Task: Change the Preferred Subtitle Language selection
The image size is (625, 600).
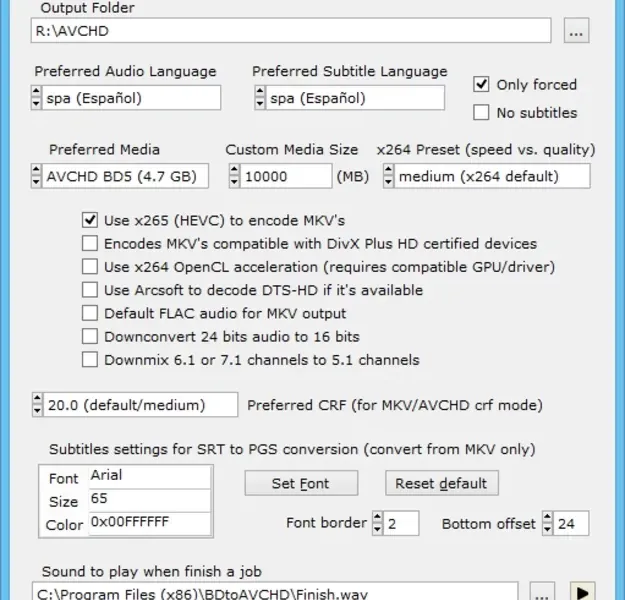Action: tap(261, 98)
